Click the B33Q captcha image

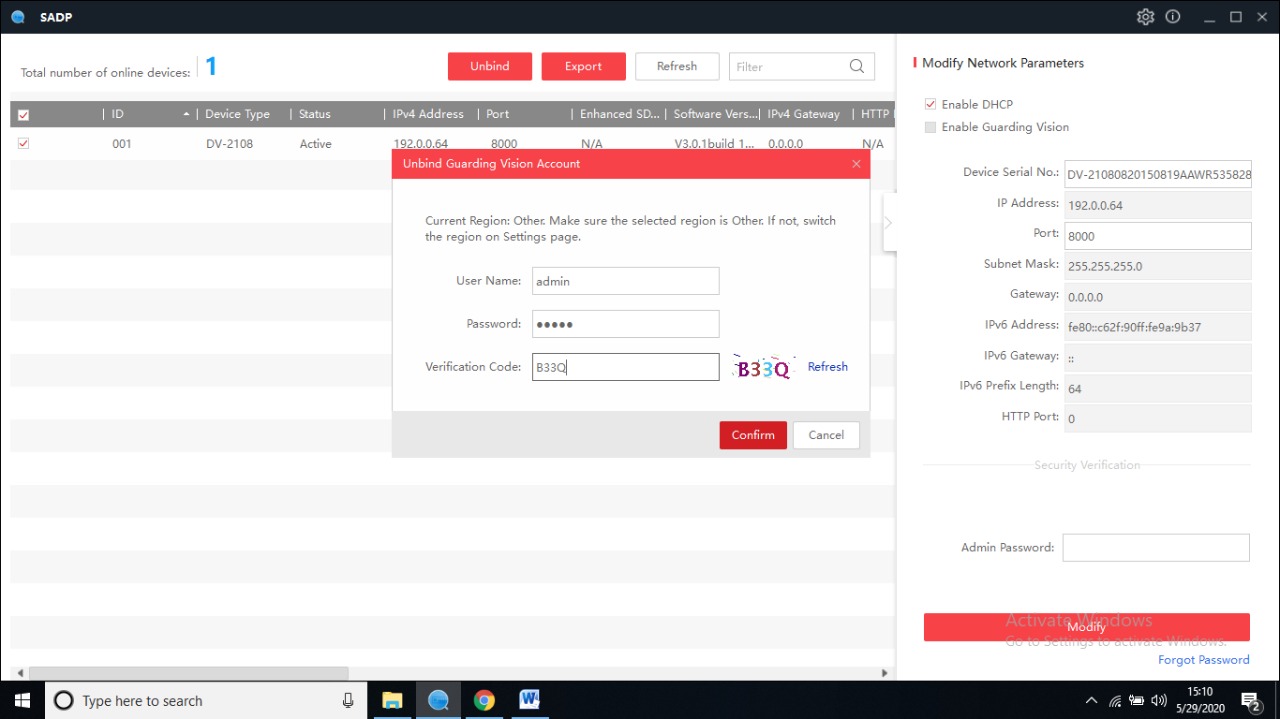point(763,368)
